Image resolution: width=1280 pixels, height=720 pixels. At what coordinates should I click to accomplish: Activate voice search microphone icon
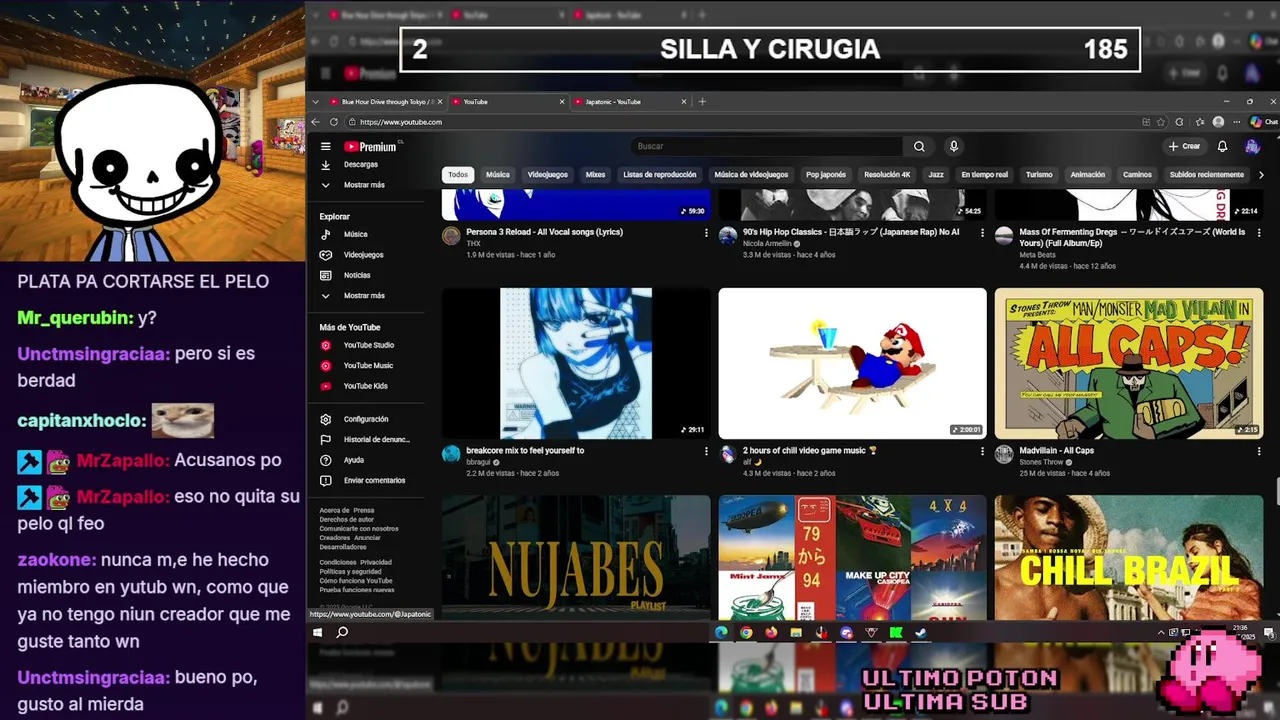coord(954,146)
